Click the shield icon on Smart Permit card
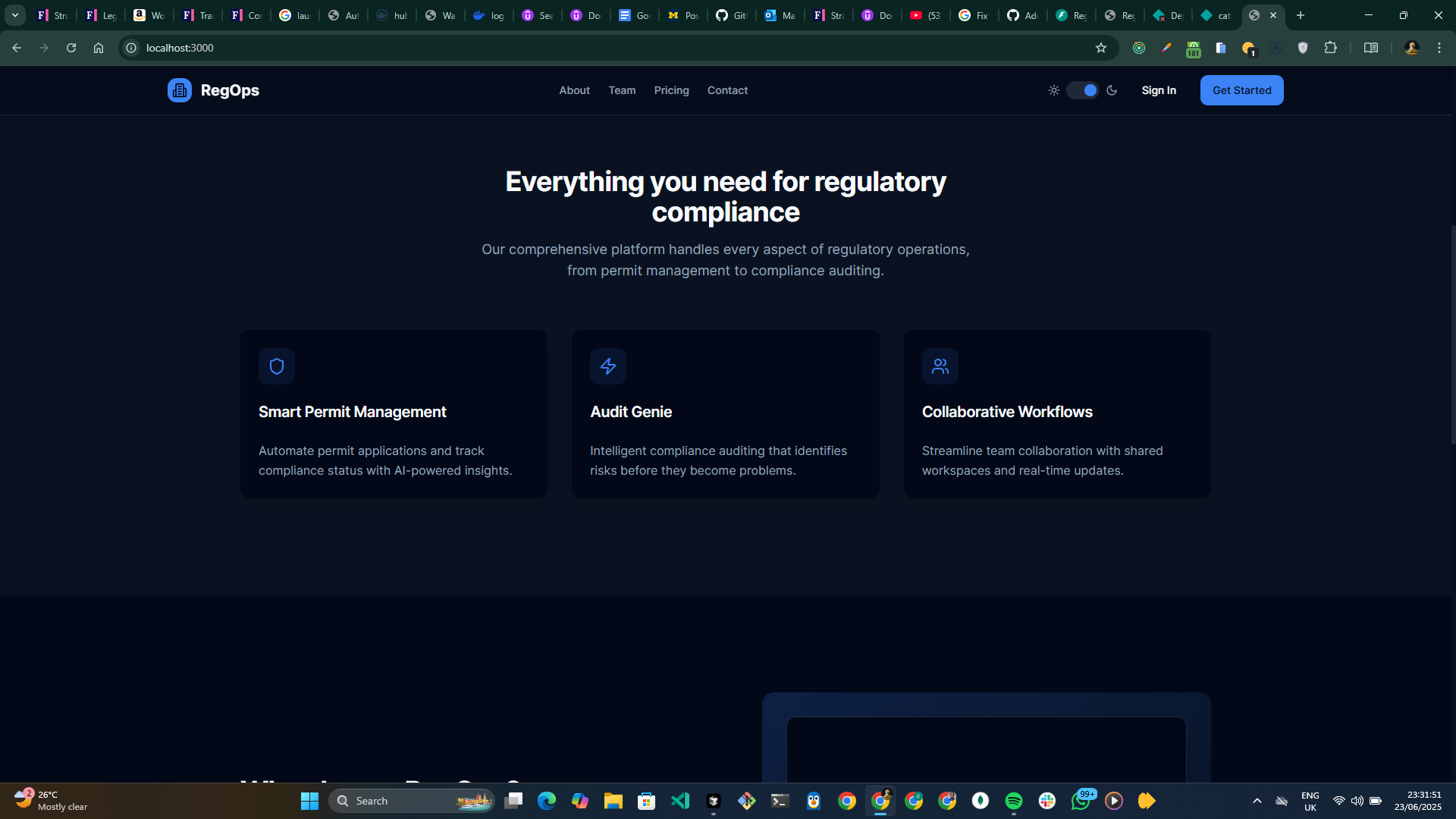Screen dimensions: 1456x819 tap(277, 366)
